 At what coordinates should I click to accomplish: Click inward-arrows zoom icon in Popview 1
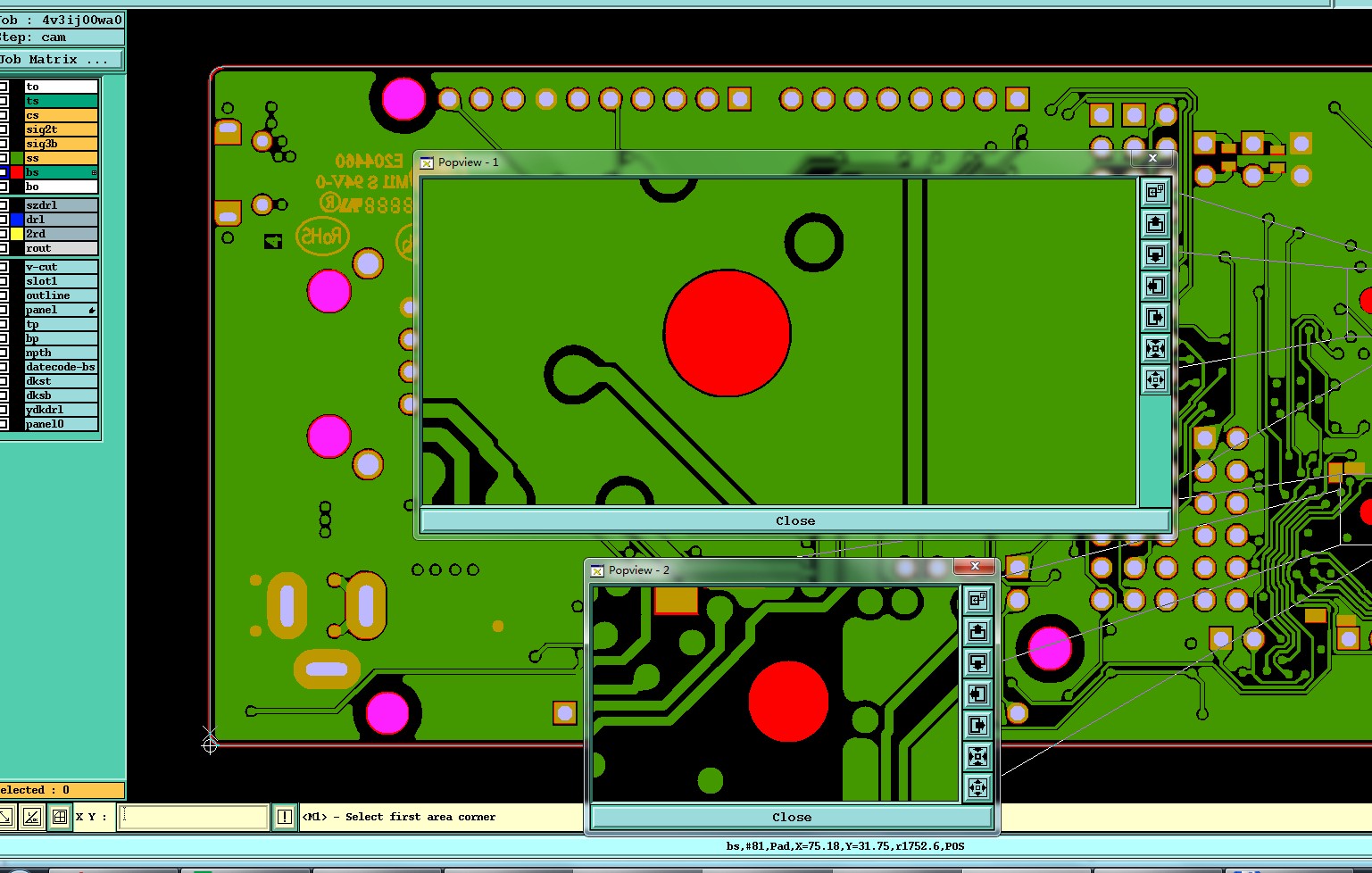[x=1155, y=349]
